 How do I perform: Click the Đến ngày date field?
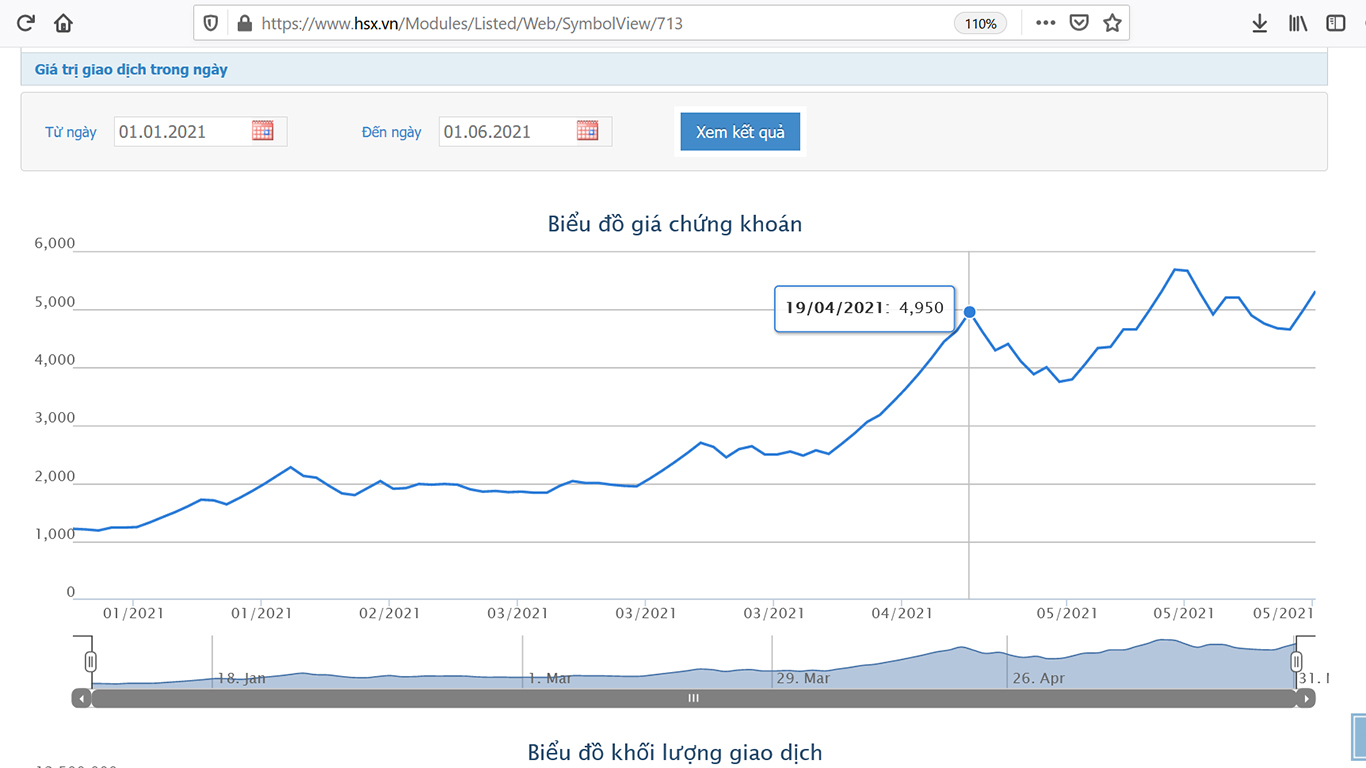[505, 132]
